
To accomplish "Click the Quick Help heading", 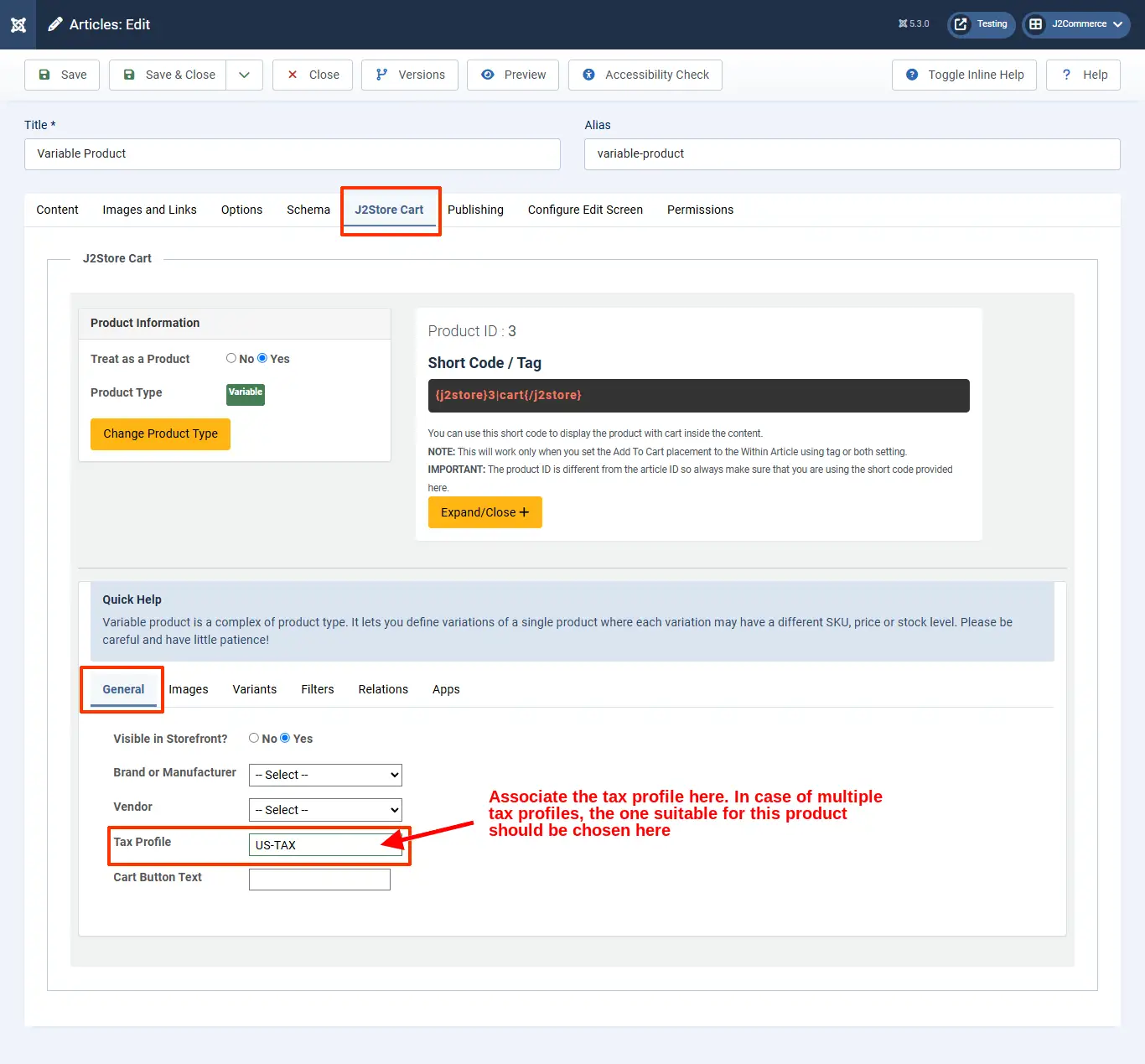I will point(132,599).
